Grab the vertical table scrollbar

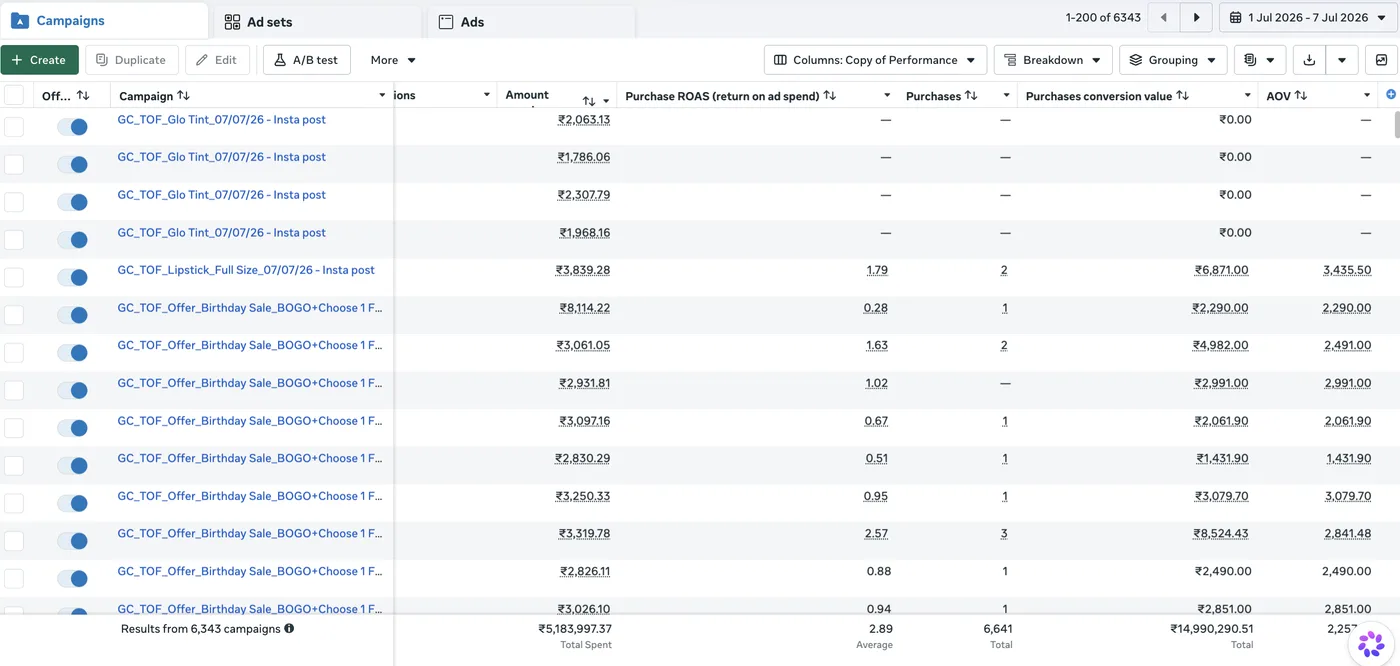click(x=1396, y=125)
